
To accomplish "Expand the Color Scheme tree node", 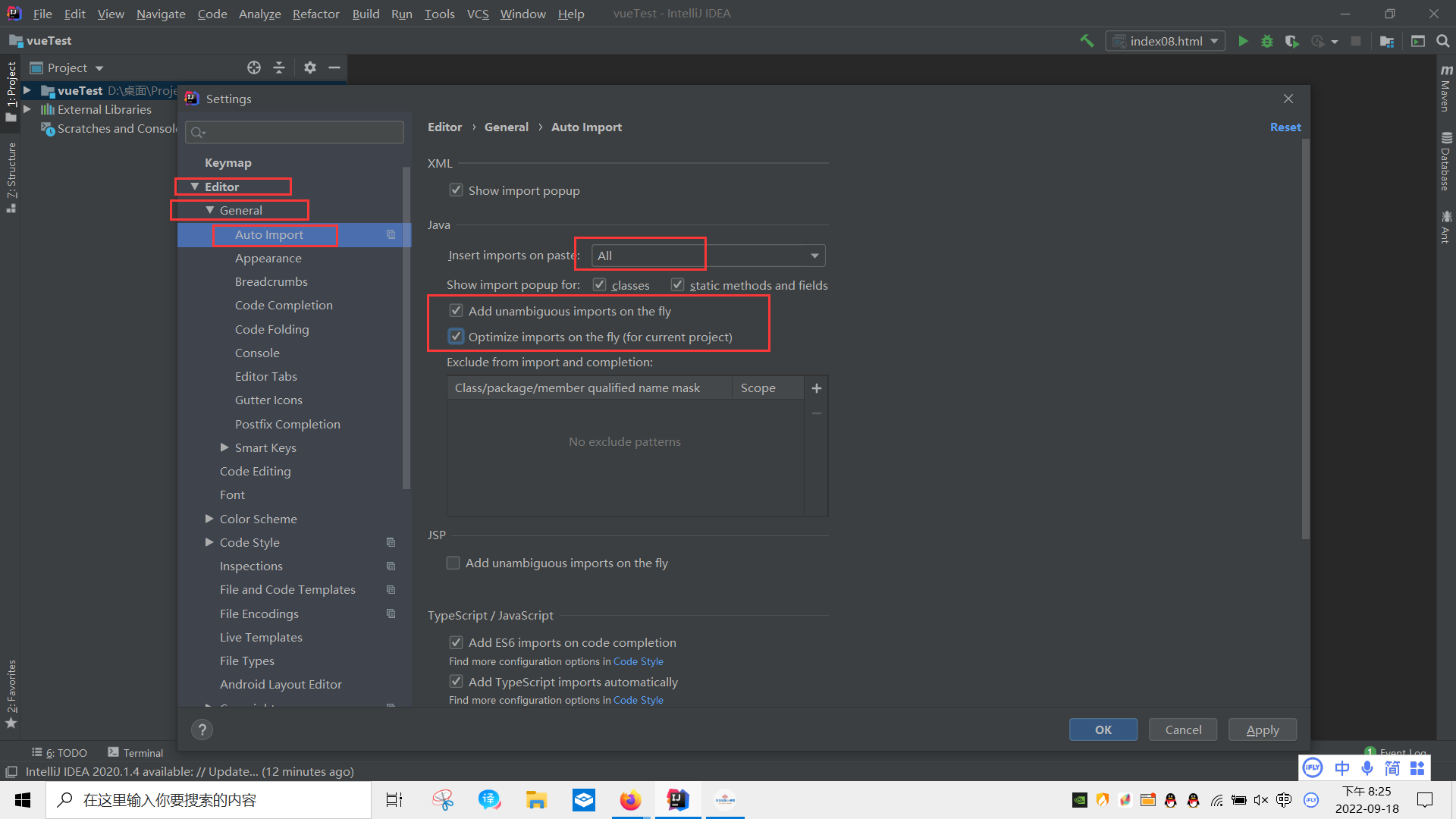I will point(209,519).
